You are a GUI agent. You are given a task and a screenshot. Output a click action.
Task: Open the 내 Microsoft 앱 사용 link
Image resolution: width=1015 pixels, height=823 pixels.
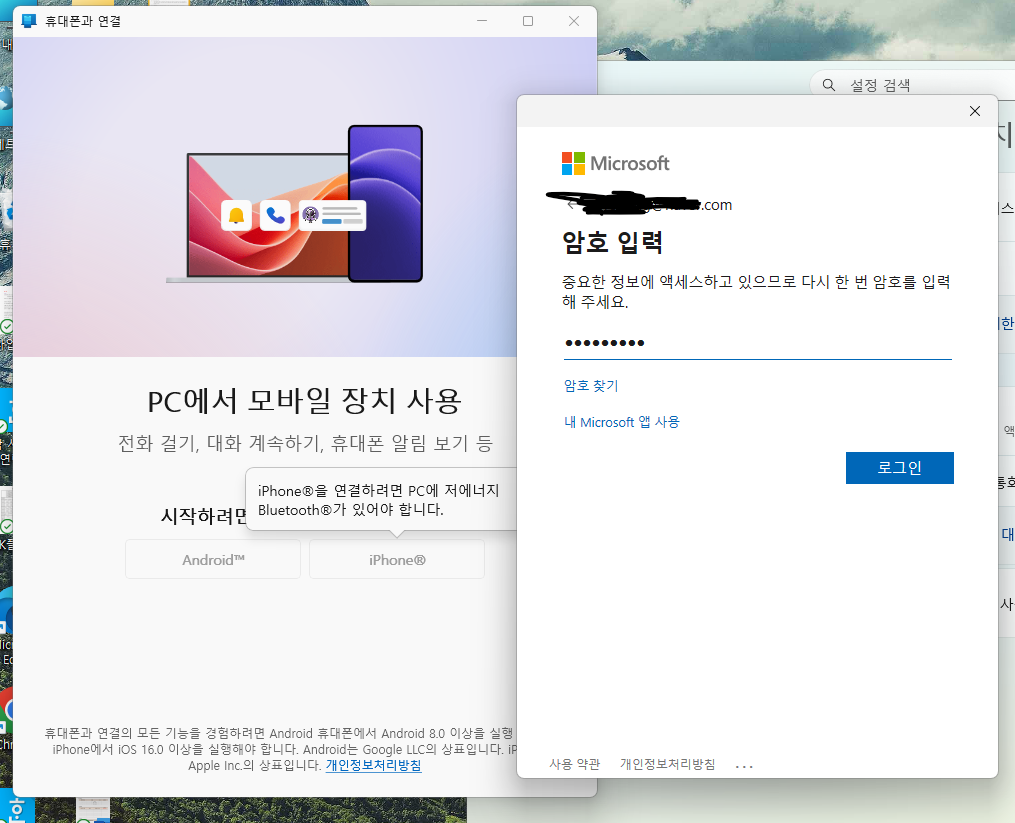(x=621, y=422)
